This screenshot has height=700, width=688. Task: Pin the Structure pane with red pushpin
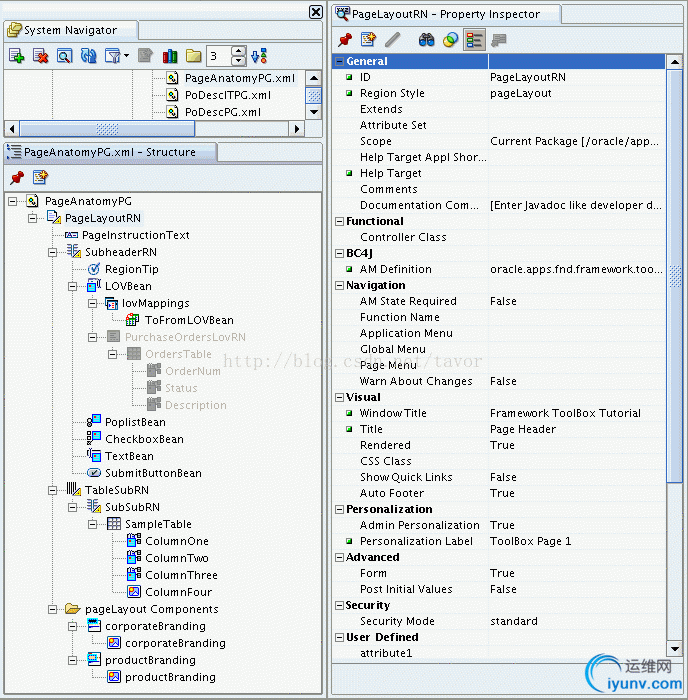(17, 177)
